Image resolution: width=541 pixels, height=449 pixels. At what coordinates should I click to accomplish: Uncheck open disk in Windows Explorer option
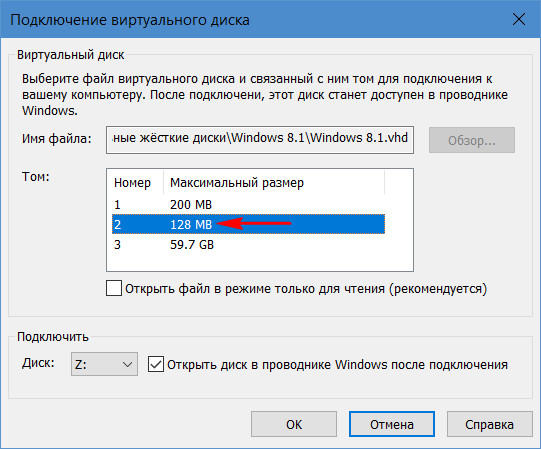pyautogui.click(x=156, y=364)
